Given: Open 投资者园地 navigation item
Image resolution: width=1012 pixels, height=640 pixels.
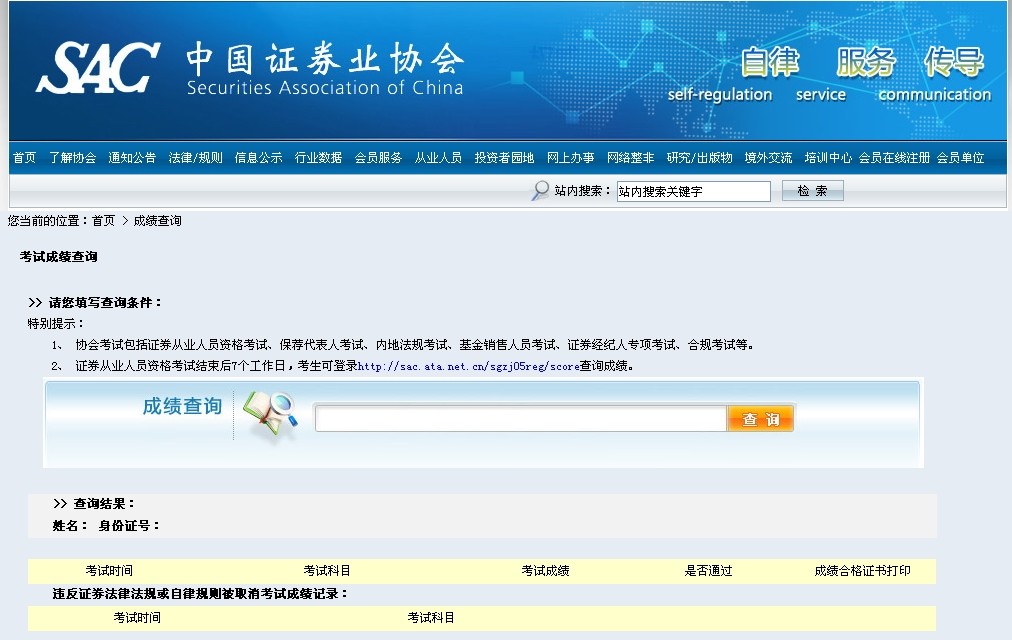Looking at the screenshot, I should (504, 158).
